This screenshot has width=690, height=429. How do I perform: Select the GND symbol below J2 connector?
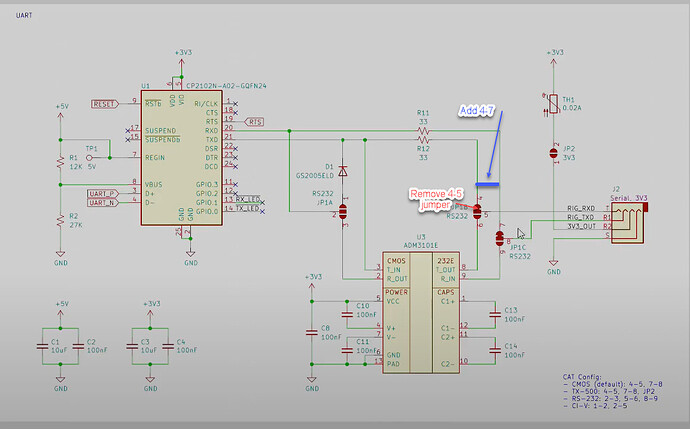tap(554, 268)
